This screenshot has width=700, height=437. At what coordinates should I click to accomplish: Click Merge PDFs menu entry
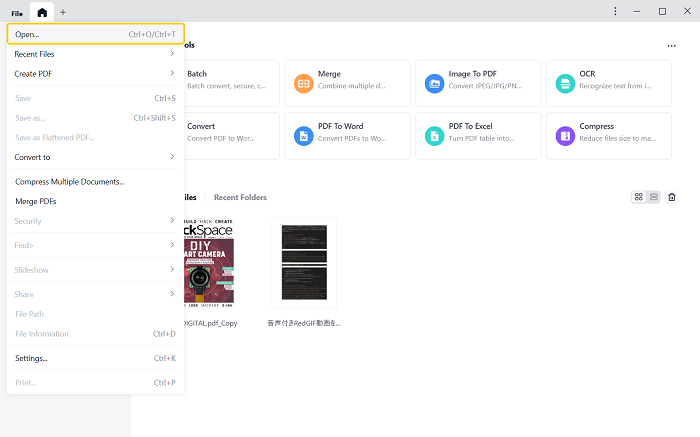click(x=36, y=201)
